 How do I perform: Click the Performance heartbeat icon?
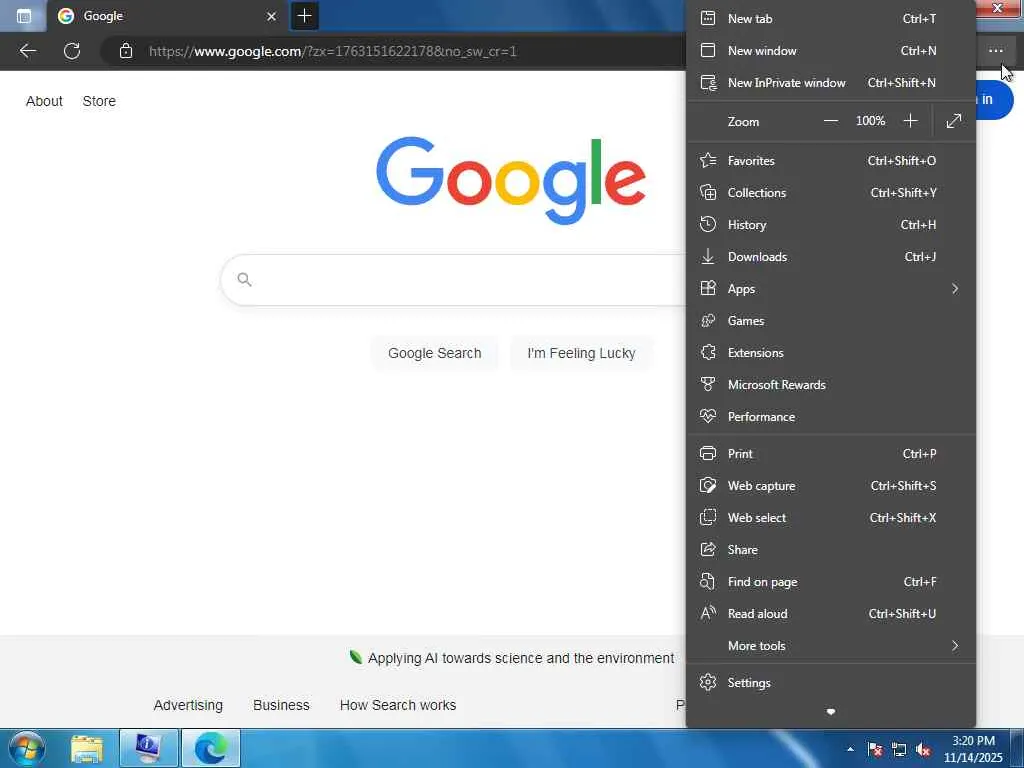pos(708,416)
